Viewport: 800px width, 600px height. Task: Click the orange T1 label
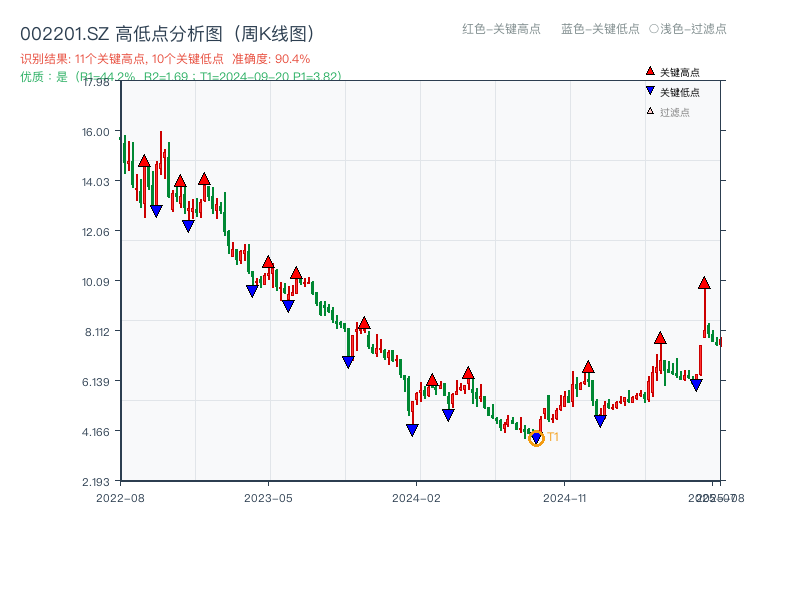[553, 437]
